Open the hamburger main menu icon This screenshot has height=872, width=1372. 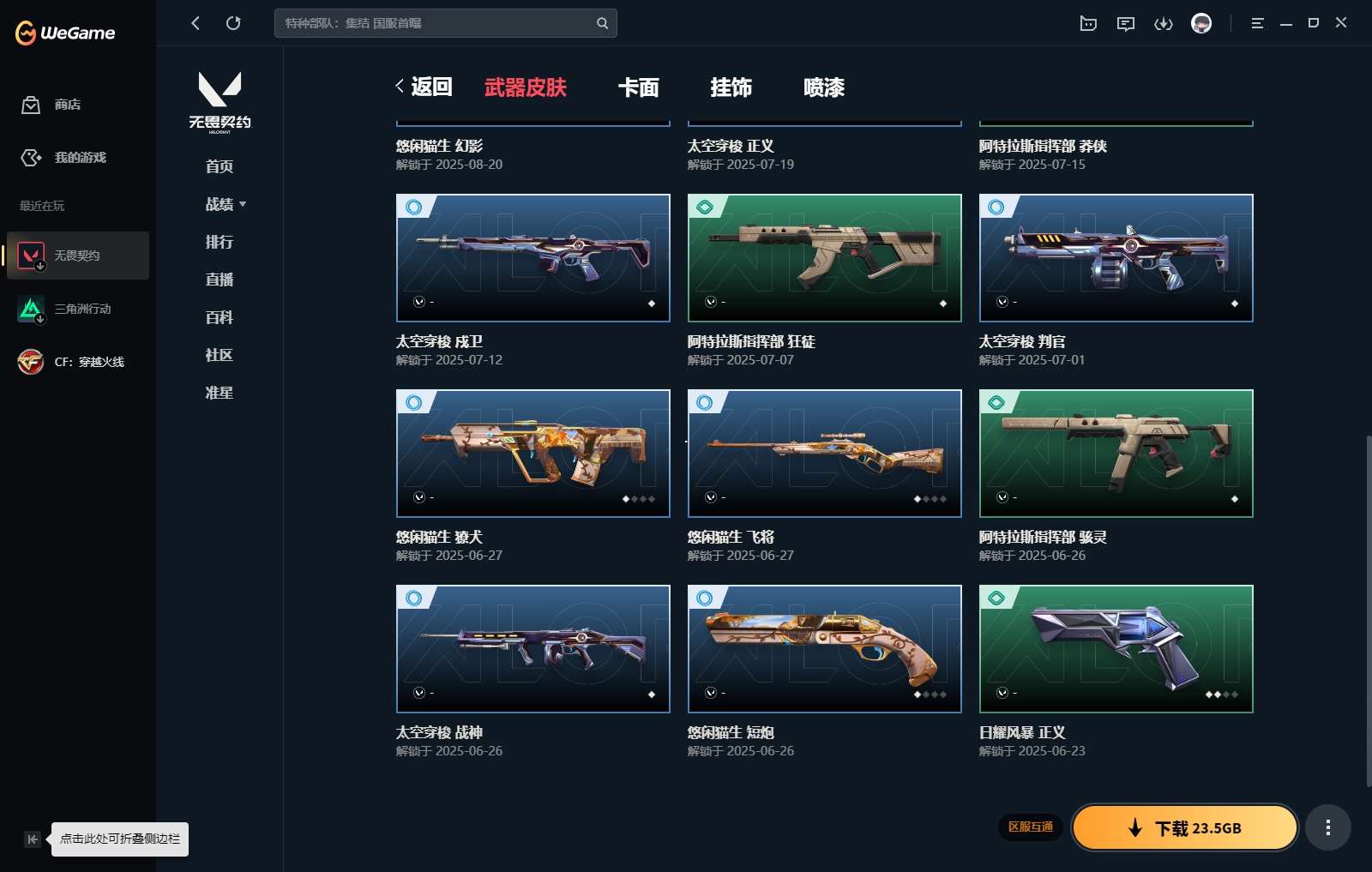pos(1257,23)
